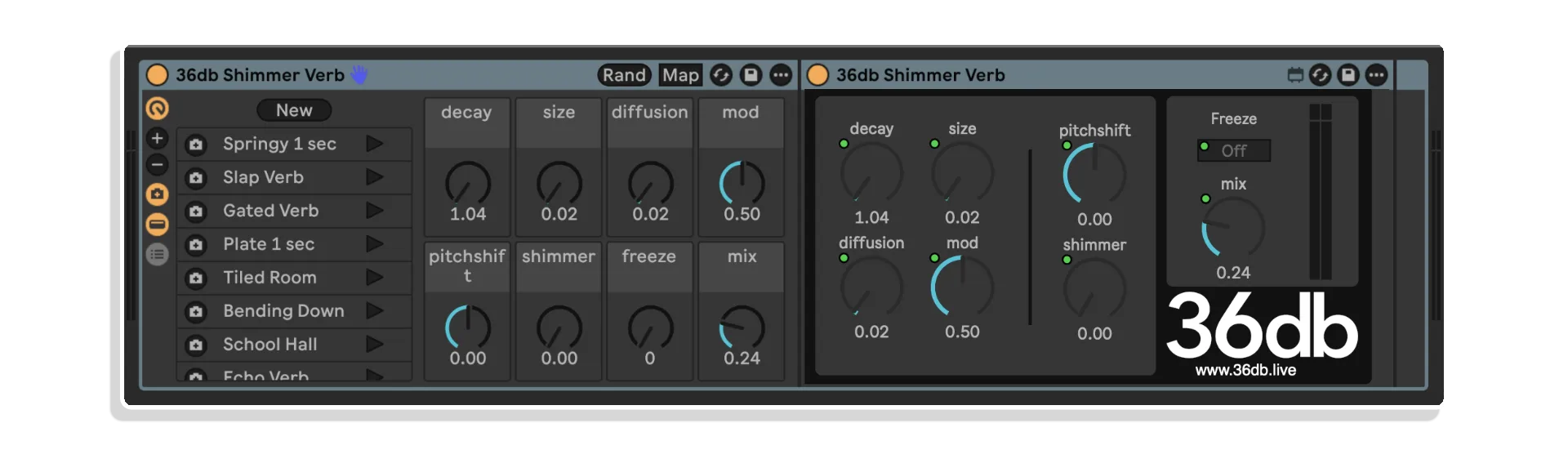This screenshot has height=450, width=1568.
Task: Overwrite the Bending Down snapshot camera icon
Action: [x=196, y=312]
